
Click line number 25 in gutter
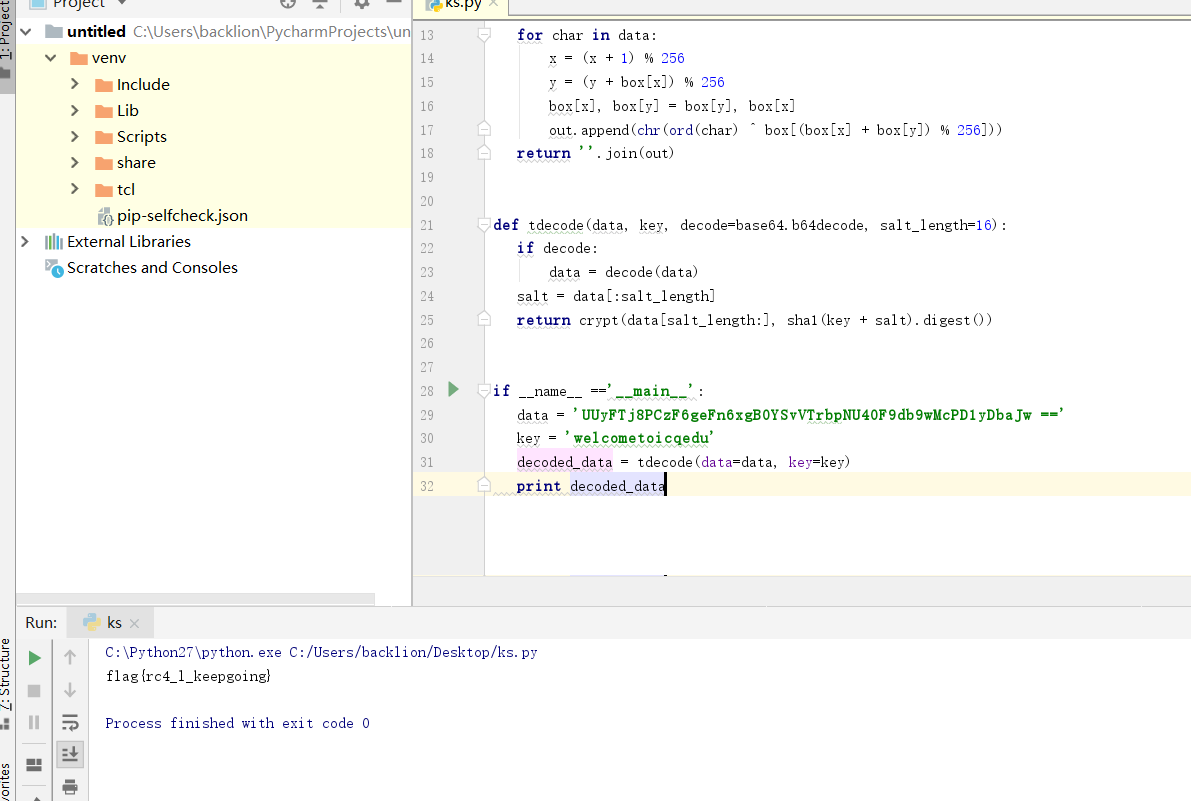[x=427, y=320]
